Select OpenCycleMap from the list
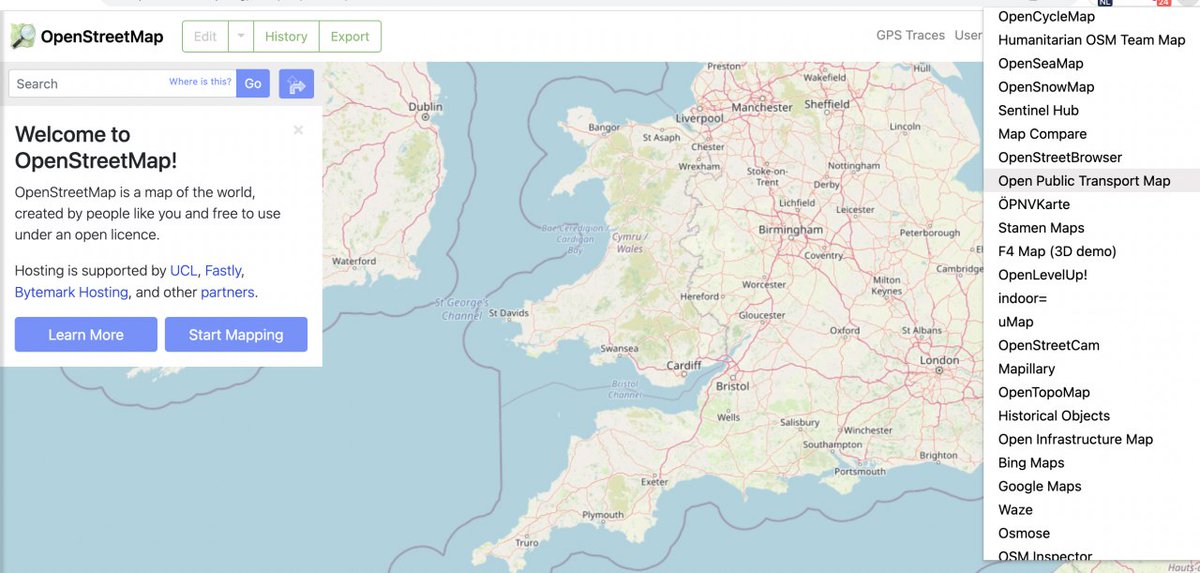 [1092, 17]
